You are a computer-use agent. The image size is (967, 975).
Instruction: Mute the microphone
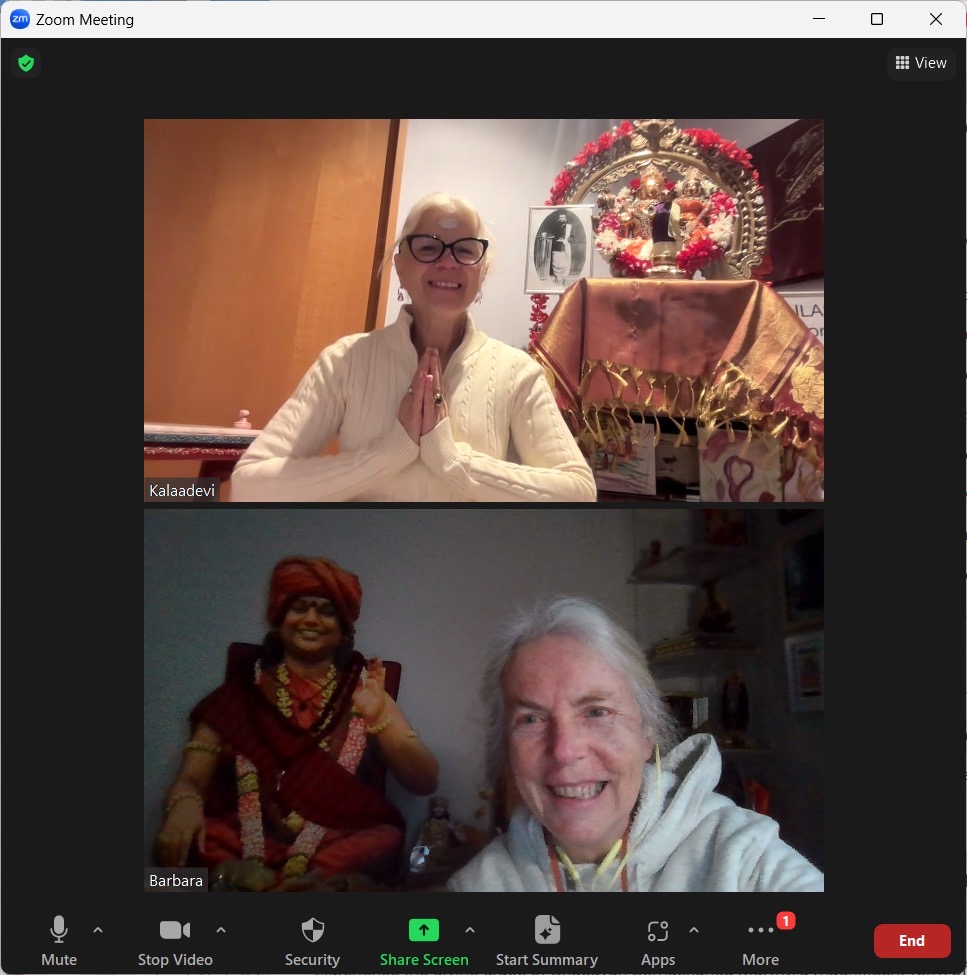[59, 941]
